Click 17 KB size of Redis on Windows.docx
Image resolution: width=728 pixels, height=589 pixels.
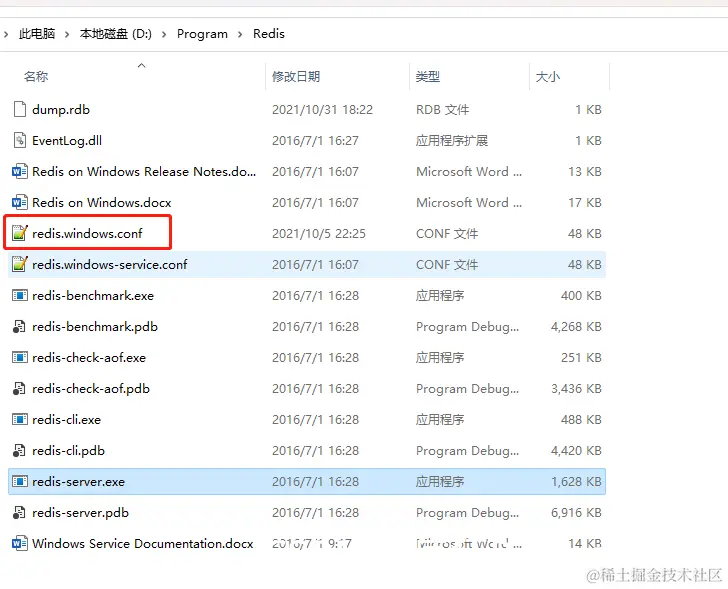coord(585,203)
